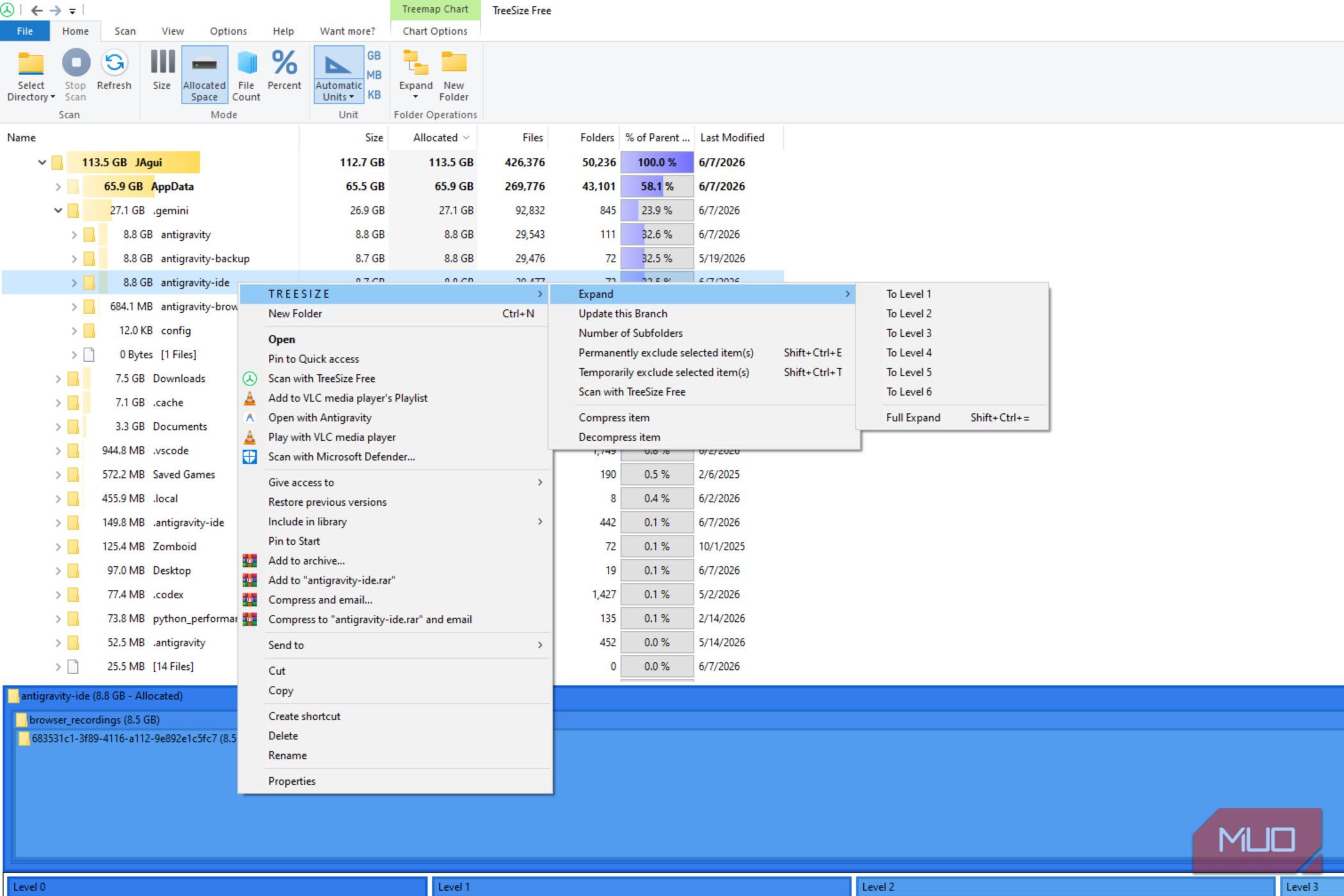Expand the antigravity-backup folder
1344x896 pixels.
tap(74, 259)
